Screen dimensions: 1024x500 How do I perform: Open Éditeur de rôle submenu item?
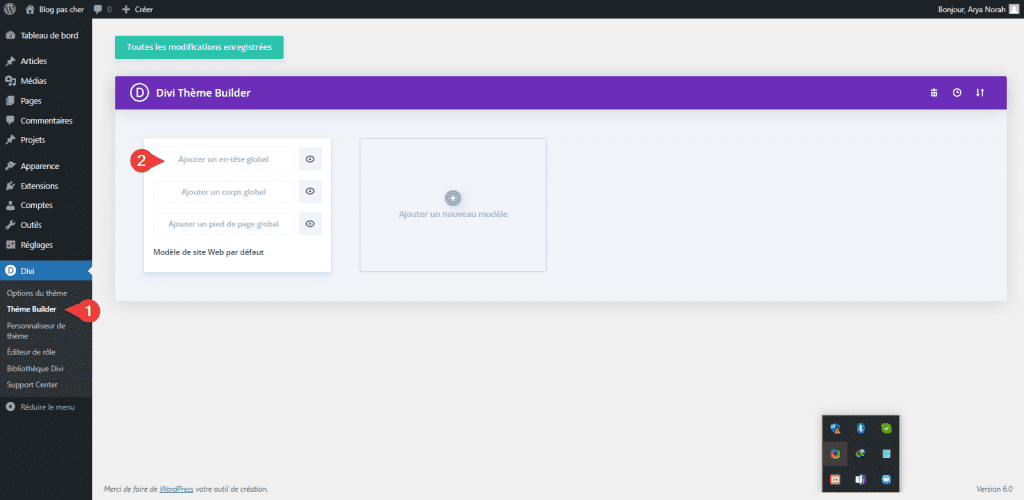click(31, 352)
